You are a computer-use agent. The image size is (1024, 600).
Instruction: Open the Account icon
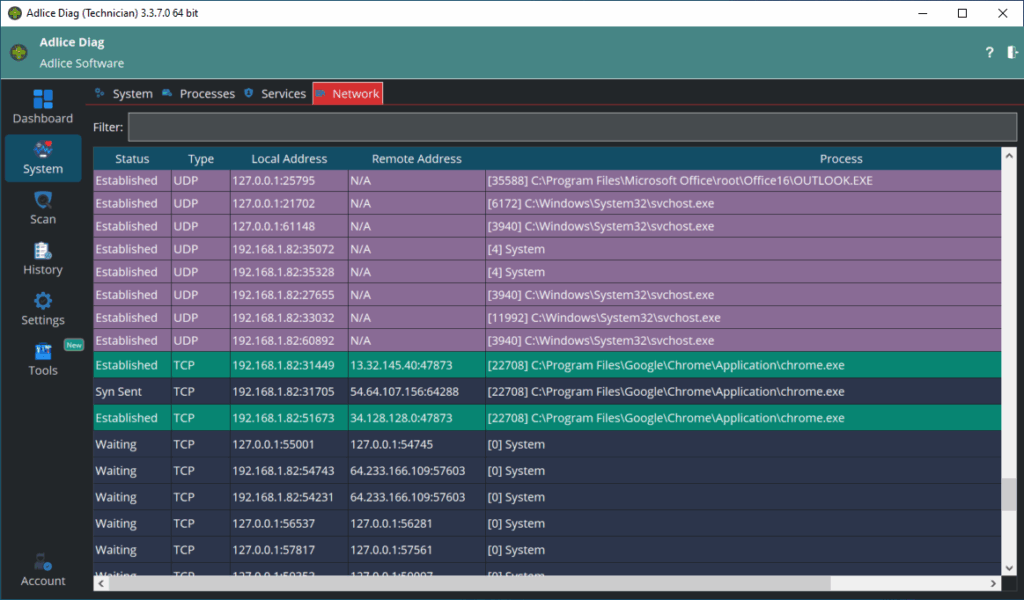pyautogui.click(x=43, y=563)
